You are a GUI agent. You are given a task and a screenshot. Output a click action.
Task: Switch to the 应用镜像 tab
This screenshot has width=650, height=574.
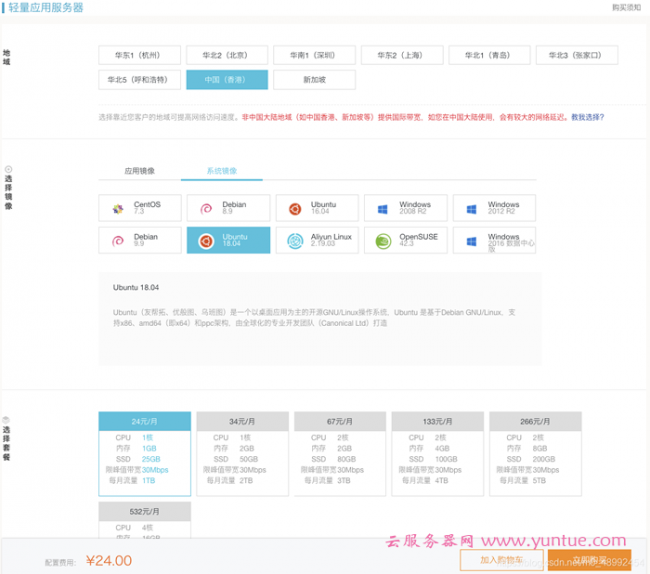[x=139, y=171]
